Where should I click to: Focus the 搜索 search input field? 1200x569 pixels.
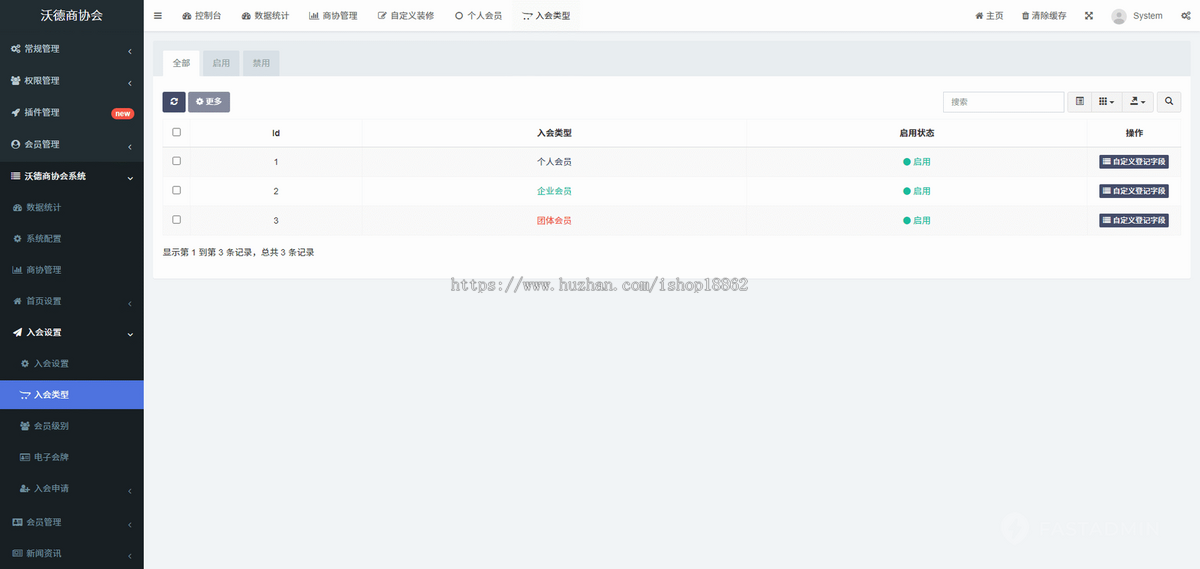coord(1003,101)
